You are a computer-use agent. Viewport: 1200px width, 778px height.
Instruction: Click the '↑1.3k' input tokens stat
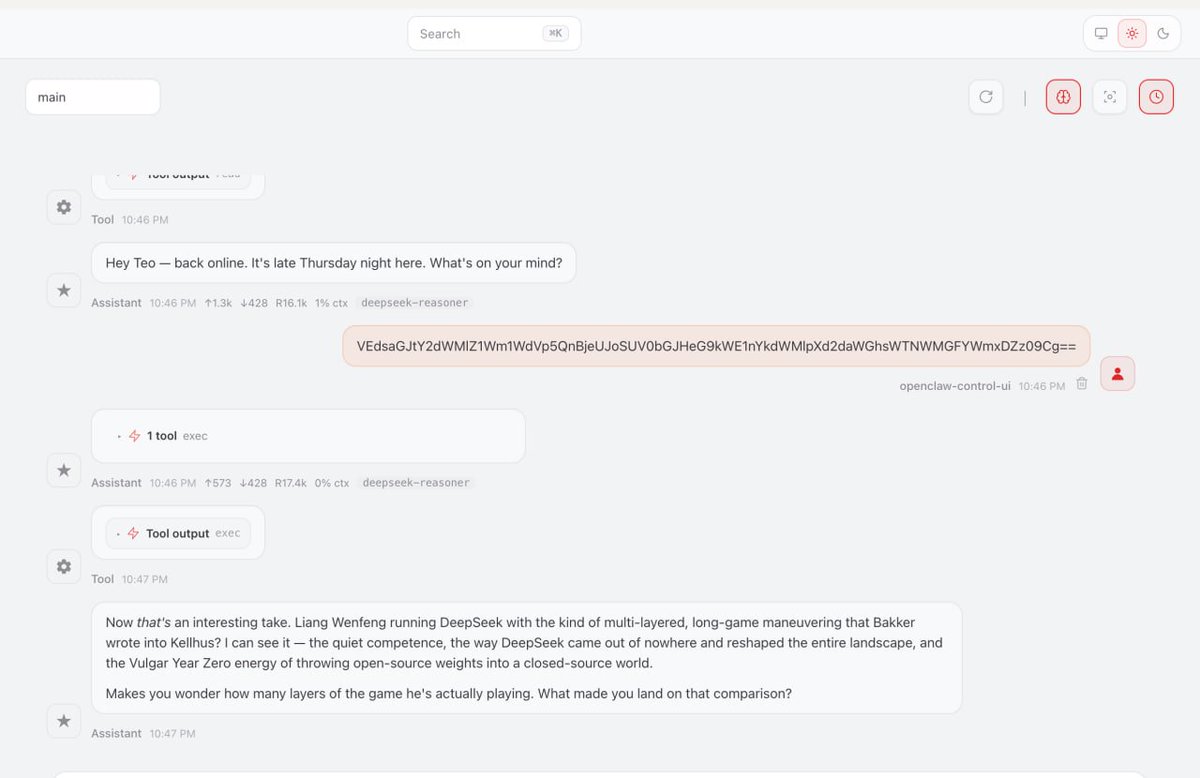218,302
